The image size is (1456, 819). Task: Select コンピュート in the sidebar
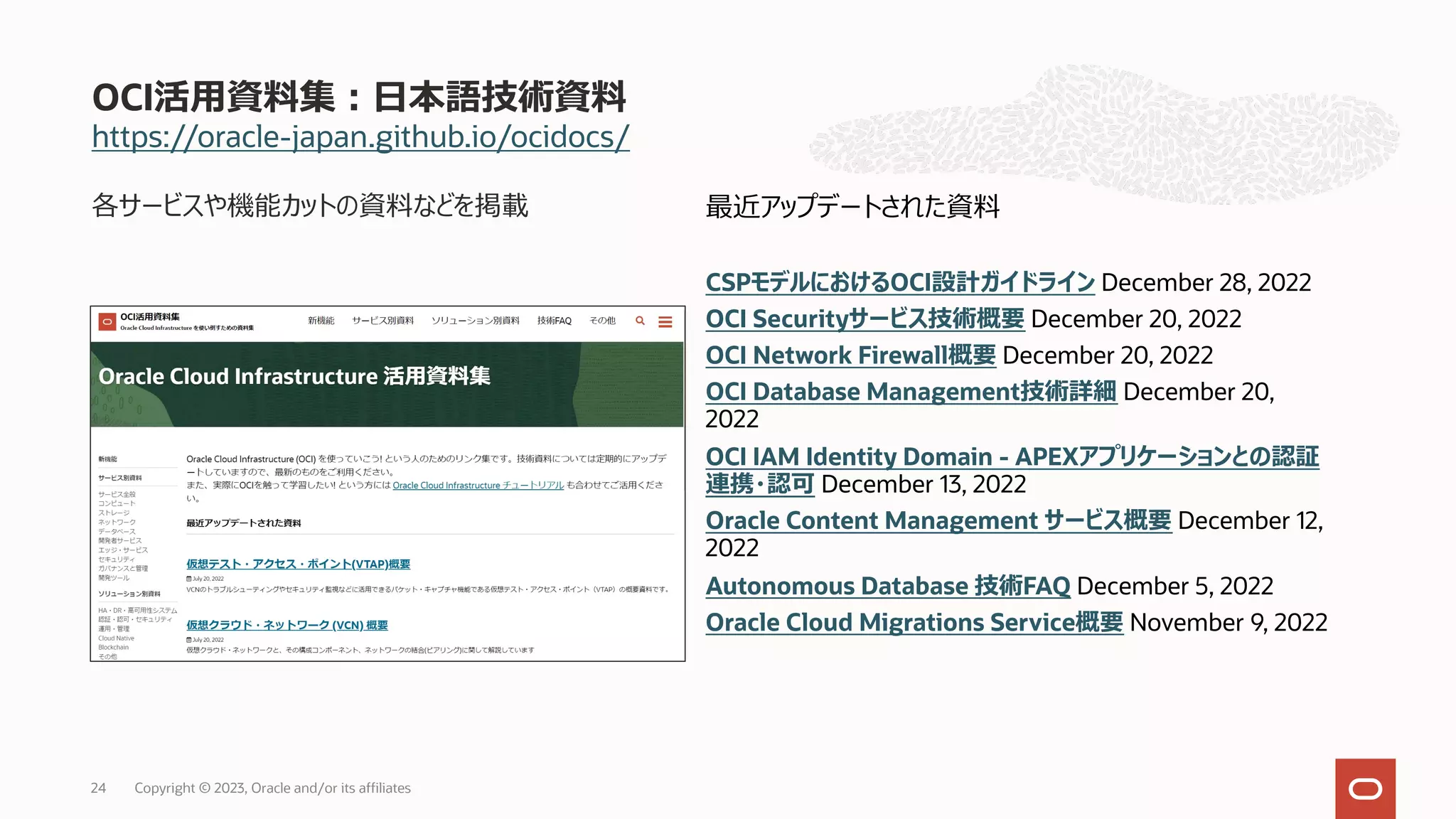(x=117, y=503)
